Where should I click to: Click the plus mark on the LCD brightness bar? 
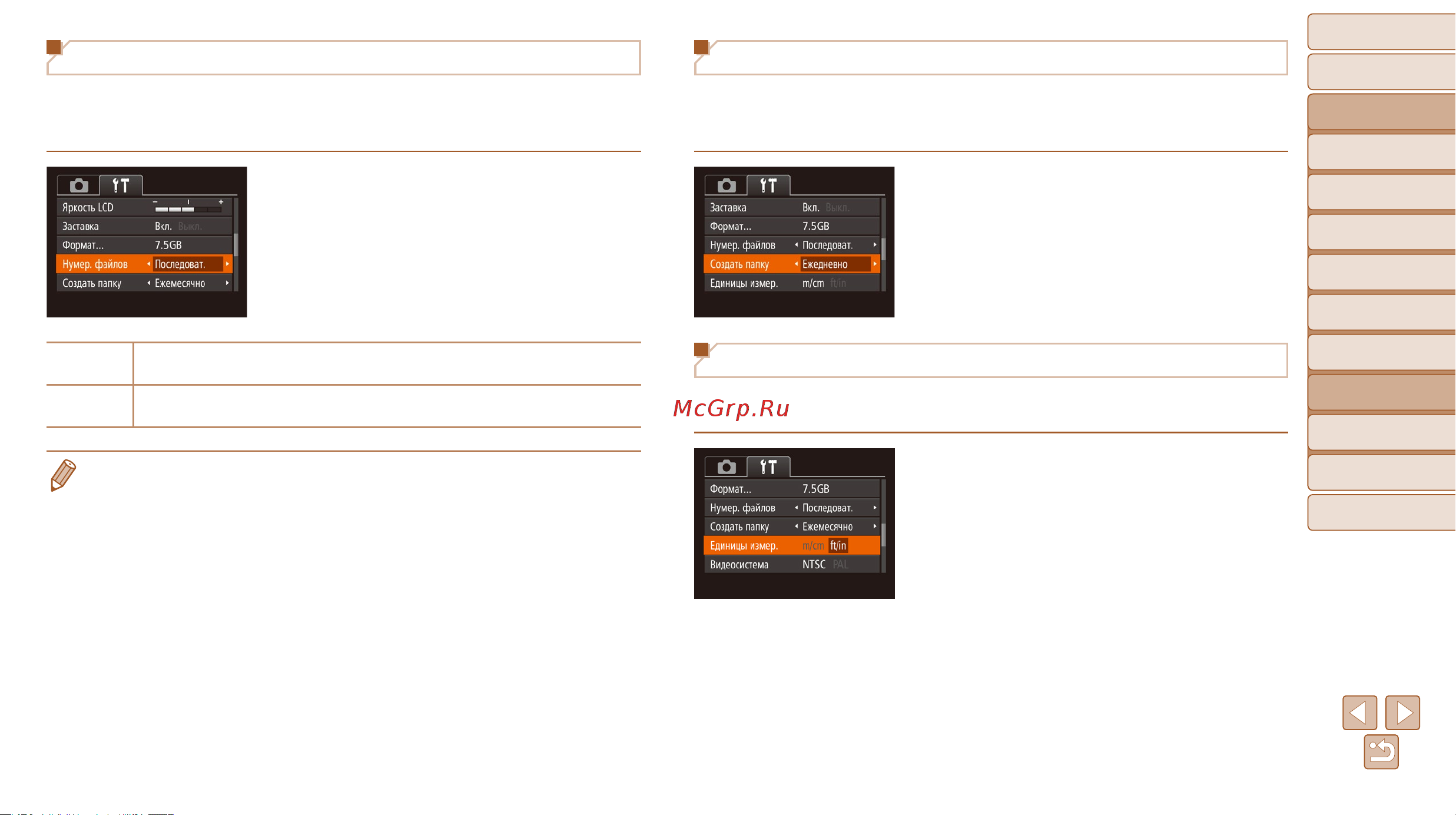[x=221, y=202]
